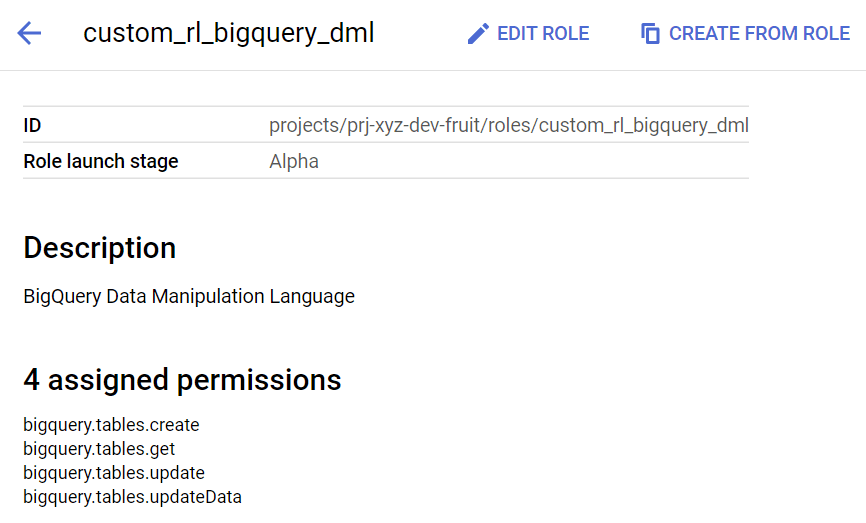Select the bigquery.tables.update permission
This screenshot has width=866, height=523.
coord(114,473)
